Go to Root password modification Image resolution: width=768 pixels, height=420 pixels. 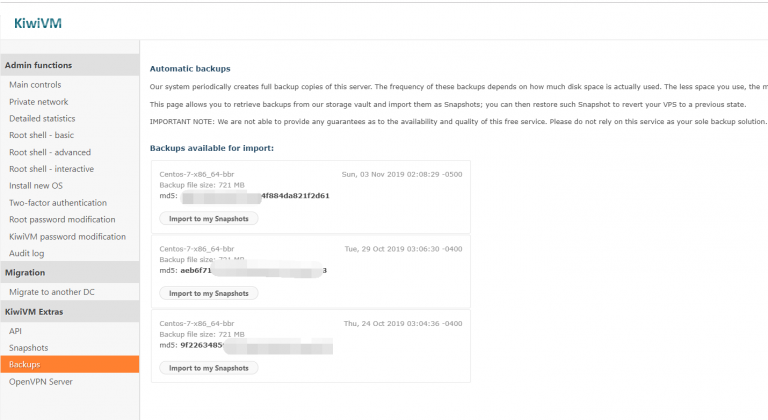coord(62,220)
